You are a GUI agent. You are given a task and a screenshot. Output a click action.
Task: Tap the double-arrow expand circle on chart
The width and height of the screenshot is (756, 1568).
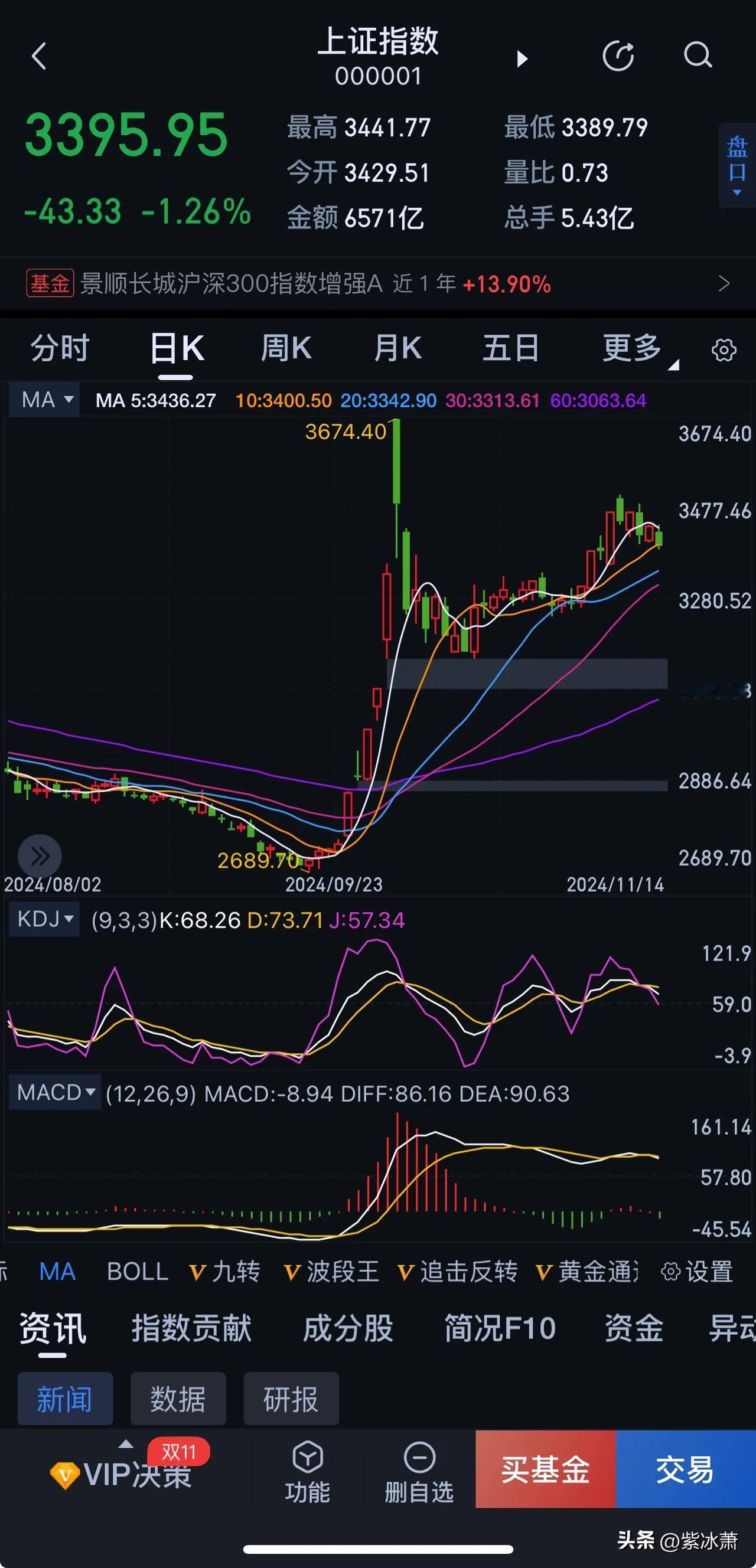tap(40, 856)
